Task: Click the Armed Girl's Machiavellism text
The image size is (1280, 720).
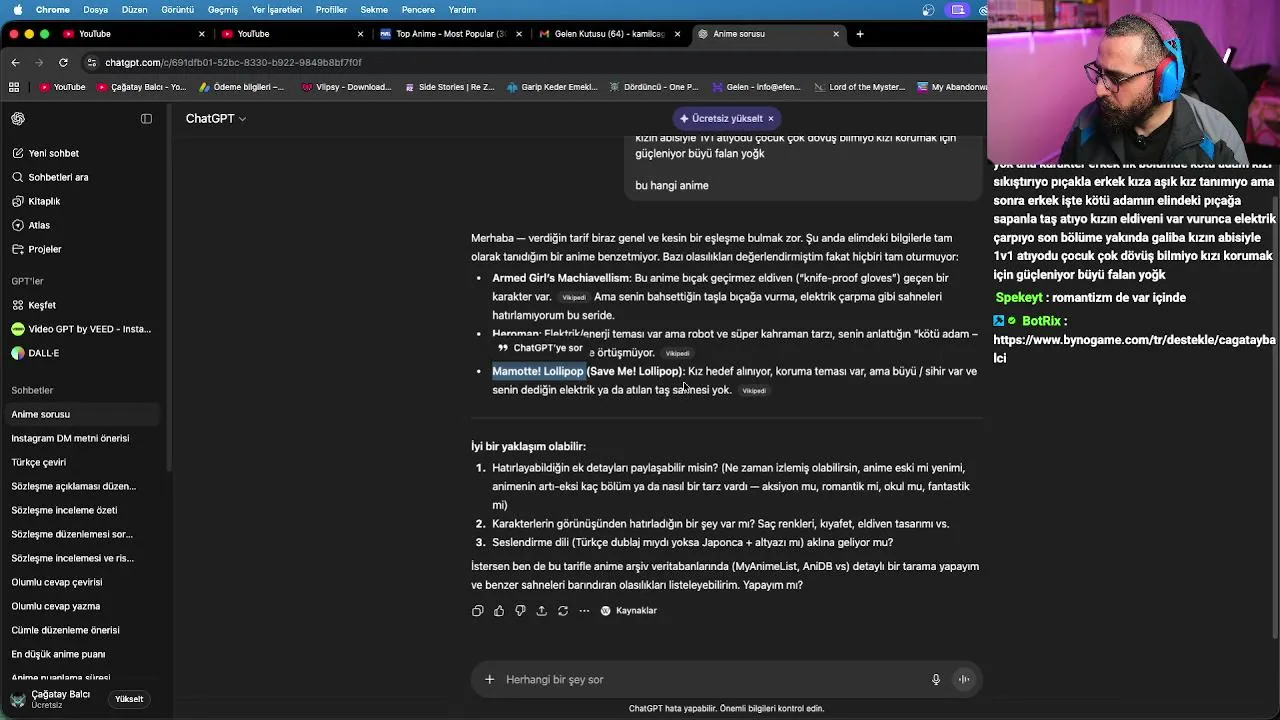Action: (x=561, y=278)
